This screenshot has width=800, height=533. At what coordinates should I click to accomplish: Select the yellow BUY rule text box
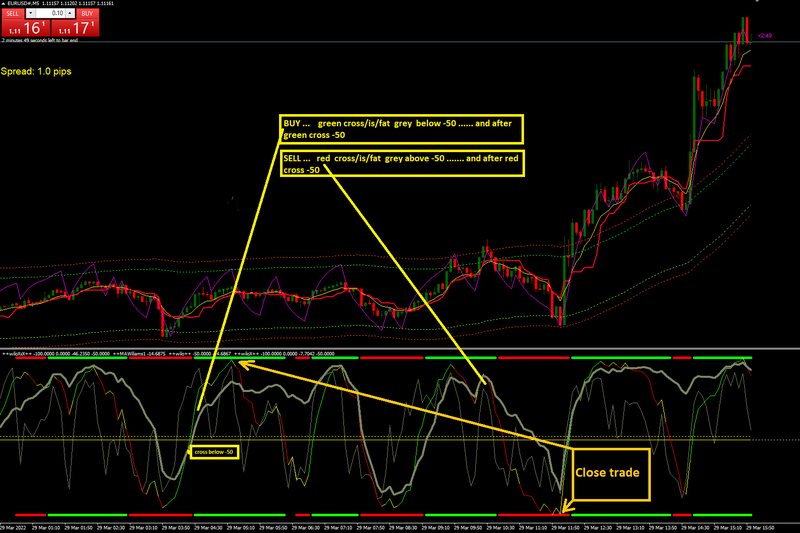click(402, 129)
